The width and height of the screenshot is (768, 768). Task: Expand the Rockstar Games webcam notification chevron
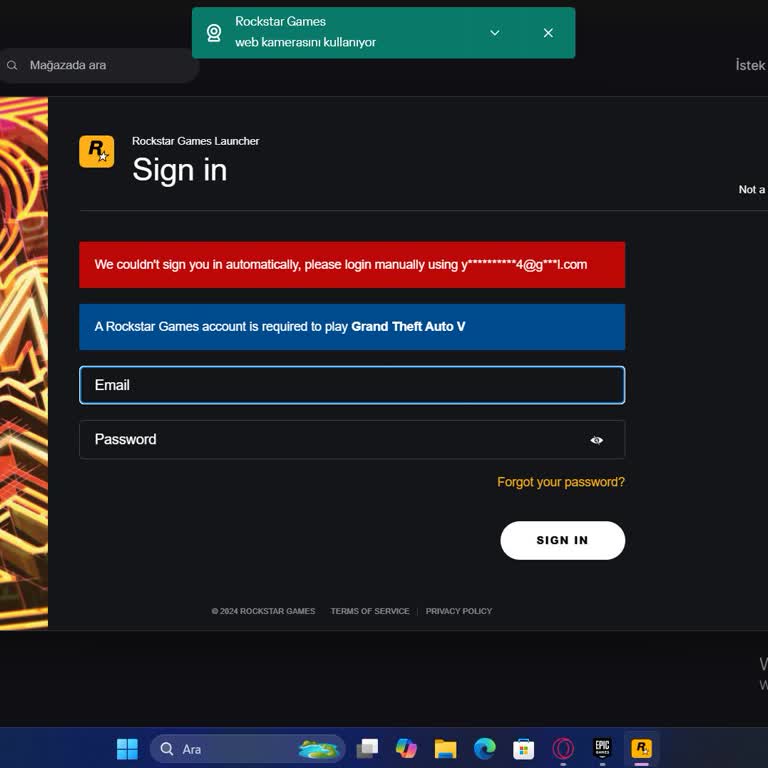[x=495, y=33]
